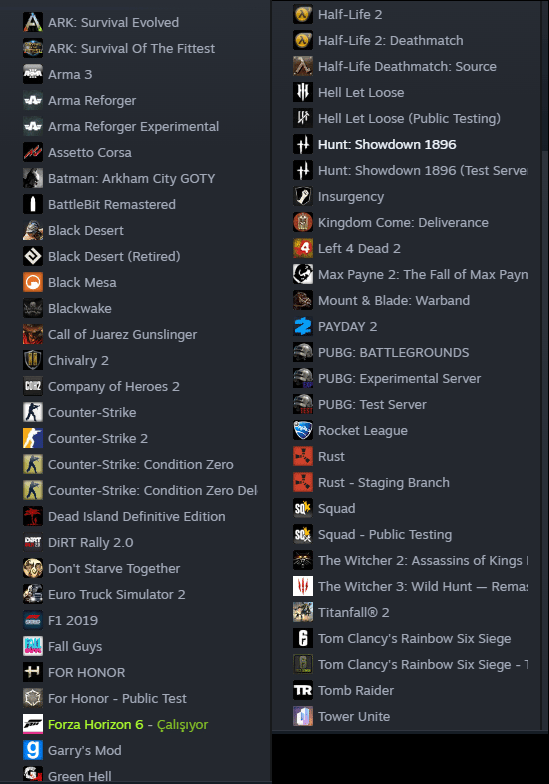The height and width of the screenshot is (784, 549).
Task: Click the Tomb Raider TR icon
Action: [302, 690]
